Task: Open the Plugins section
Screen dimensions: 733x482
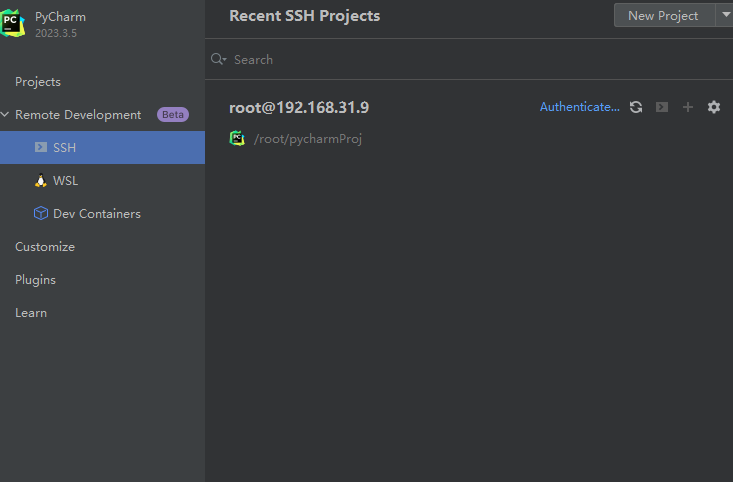Action: tap(36, 280)
